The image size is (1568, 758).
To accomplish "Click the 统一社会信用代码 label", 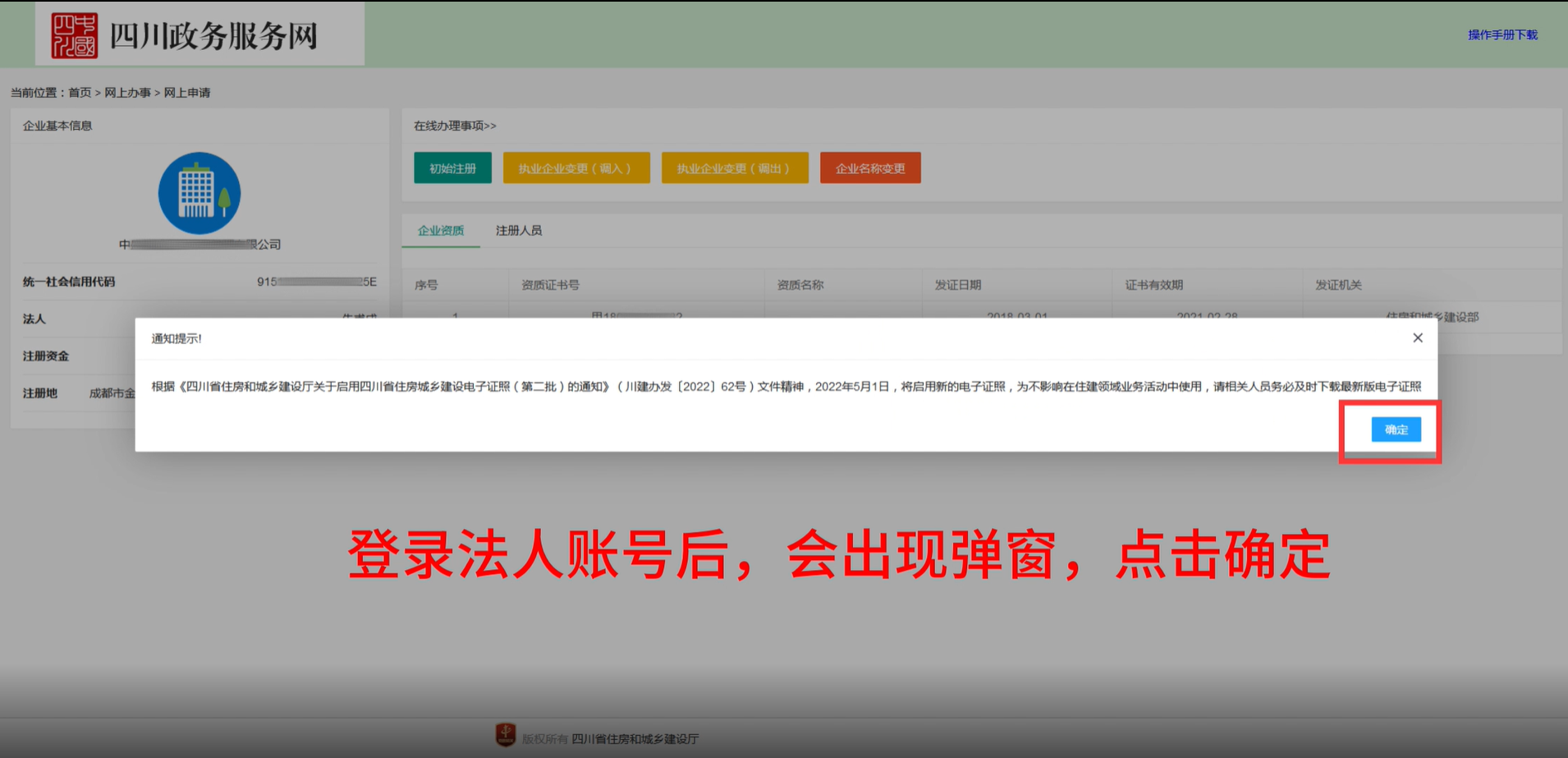I will click(69, 282).
